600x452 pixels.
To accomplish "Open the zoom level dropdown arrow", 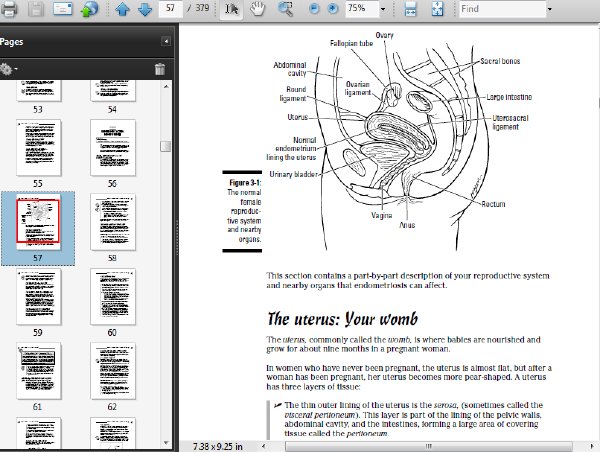I will [x=383, y=9].
